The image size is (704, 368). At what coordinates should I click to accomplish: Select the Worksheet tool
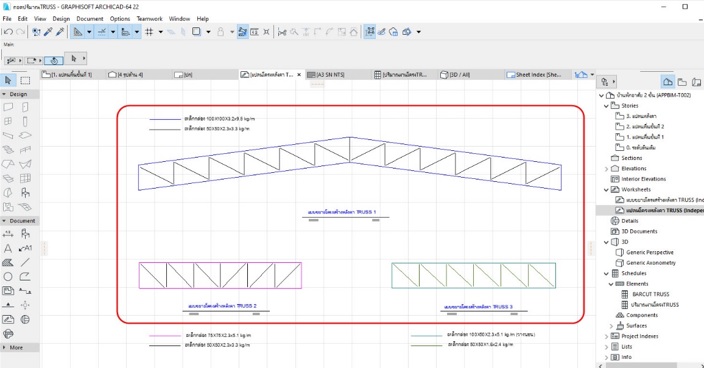[8, 320]
